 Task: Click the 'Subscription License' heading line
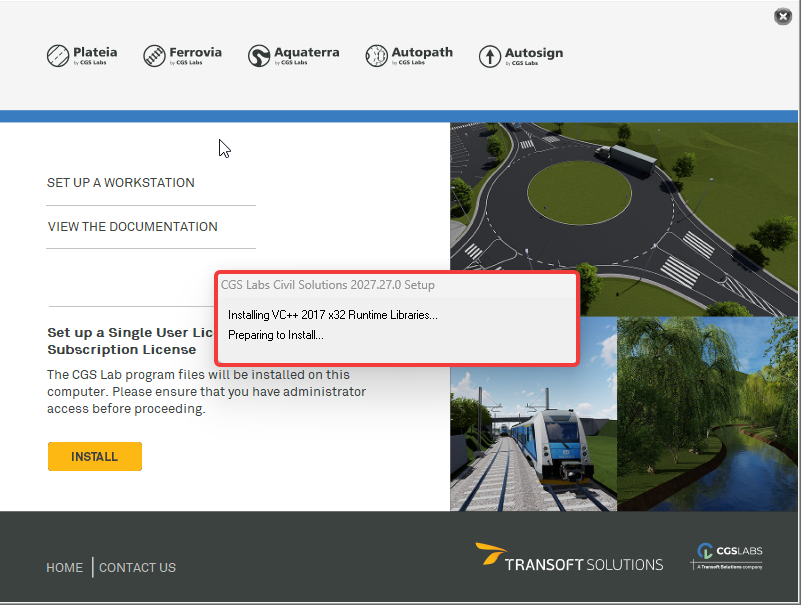[122, 350]
